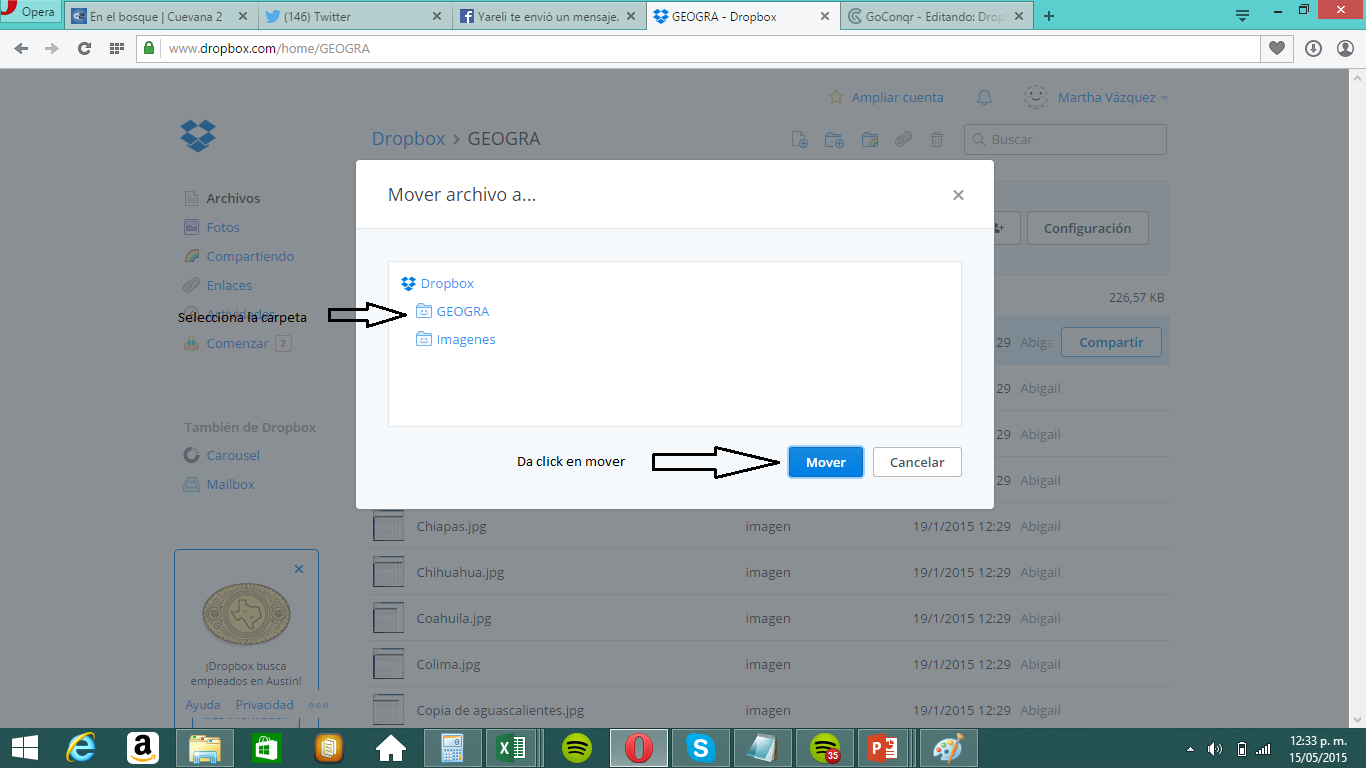
Task: Go back to the previous page
Action: [x=22, y=48]
